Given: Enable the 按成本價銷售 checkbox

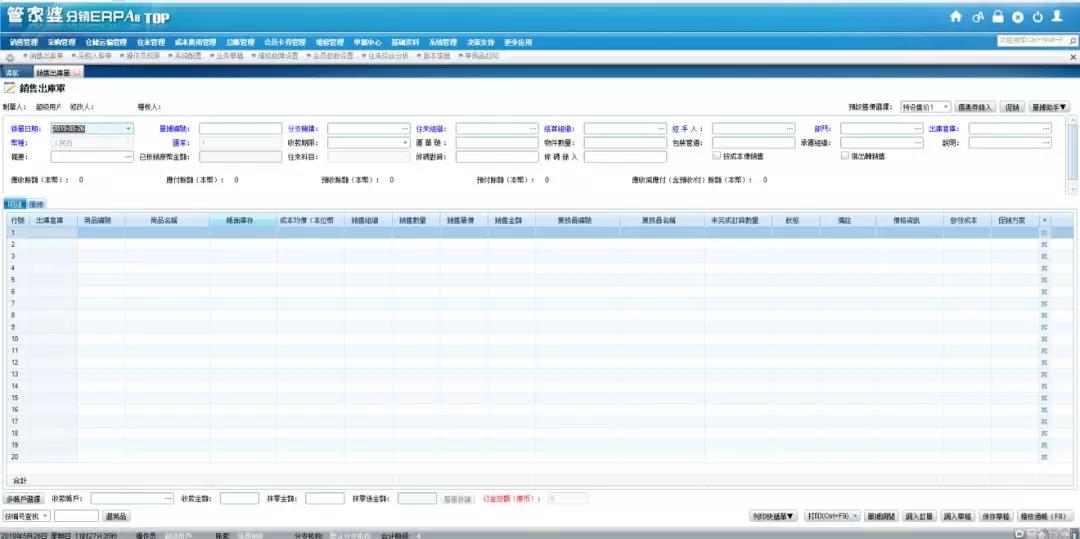Looking at the screenshot, I should [x=716, y=156].
